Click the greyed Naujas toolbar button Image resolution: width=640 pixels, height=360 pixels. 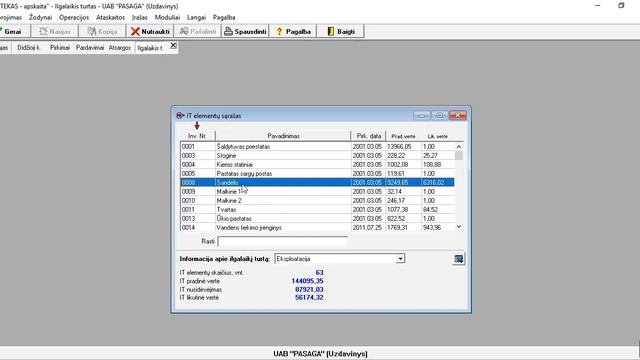54,31
